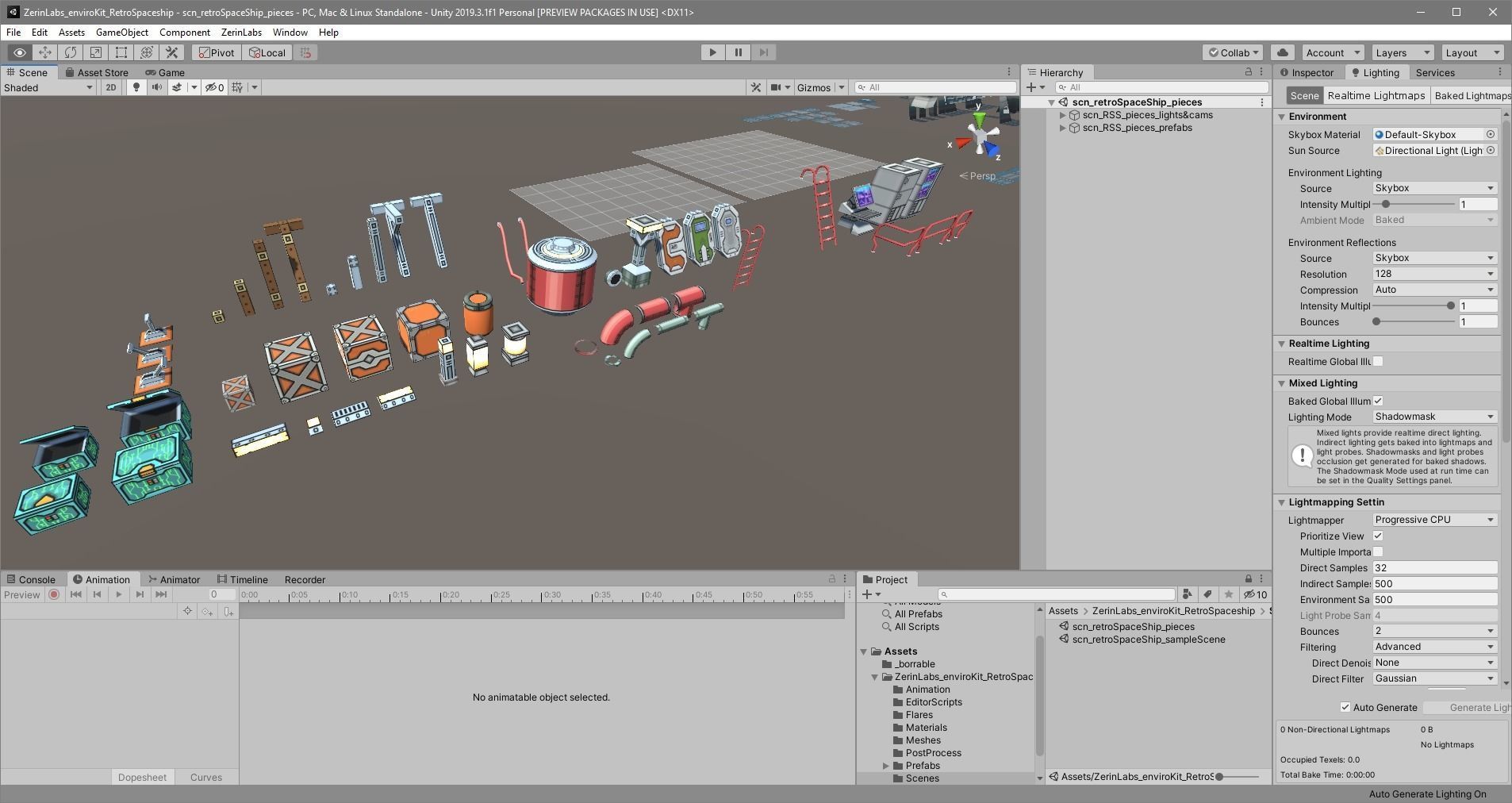Open the Shaded draw mode dropdown
Screen dimensions: 1512x803
point(48,87)
